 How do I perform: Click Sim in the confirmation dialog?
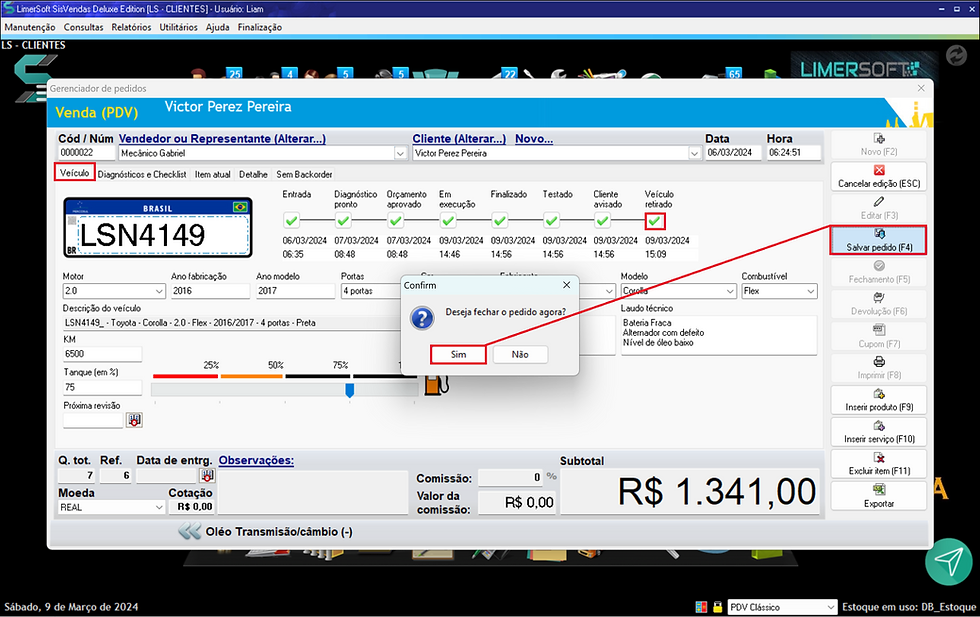[x=457, y=354]
